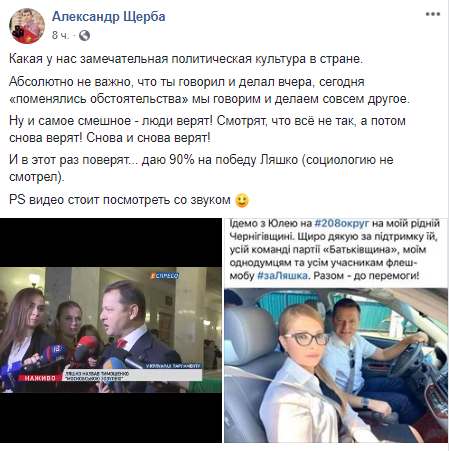This screenshot has width=449, height=451.
Task: Click the paragraph starting Ну и самое смешное
Action: tap(207, 129)
